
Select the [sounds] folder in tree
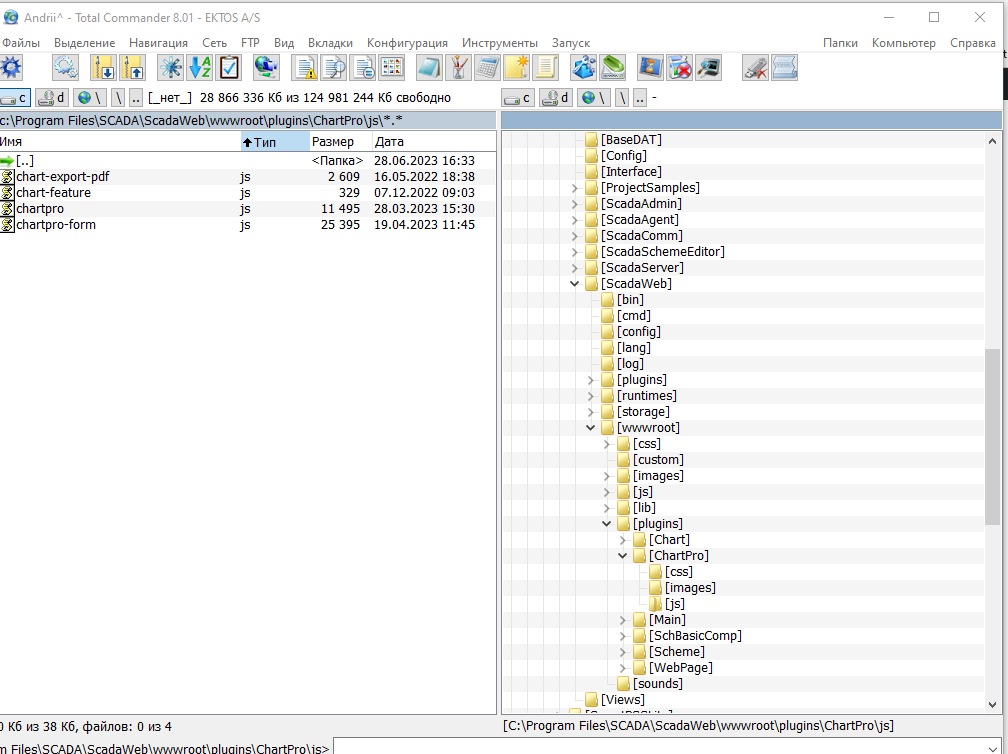[x=650, y=683]
